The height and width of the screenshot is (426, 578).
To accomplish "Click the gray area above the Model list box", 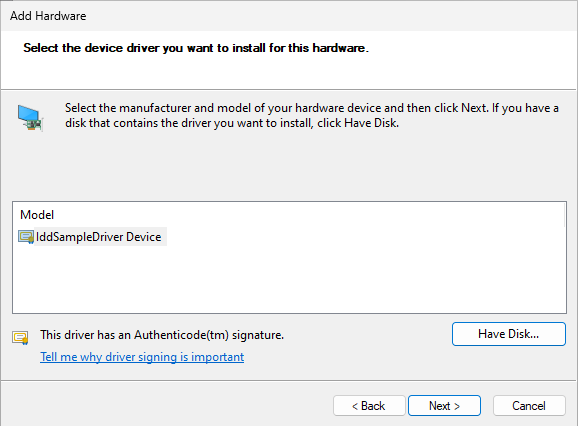I will tap(288, 168).
